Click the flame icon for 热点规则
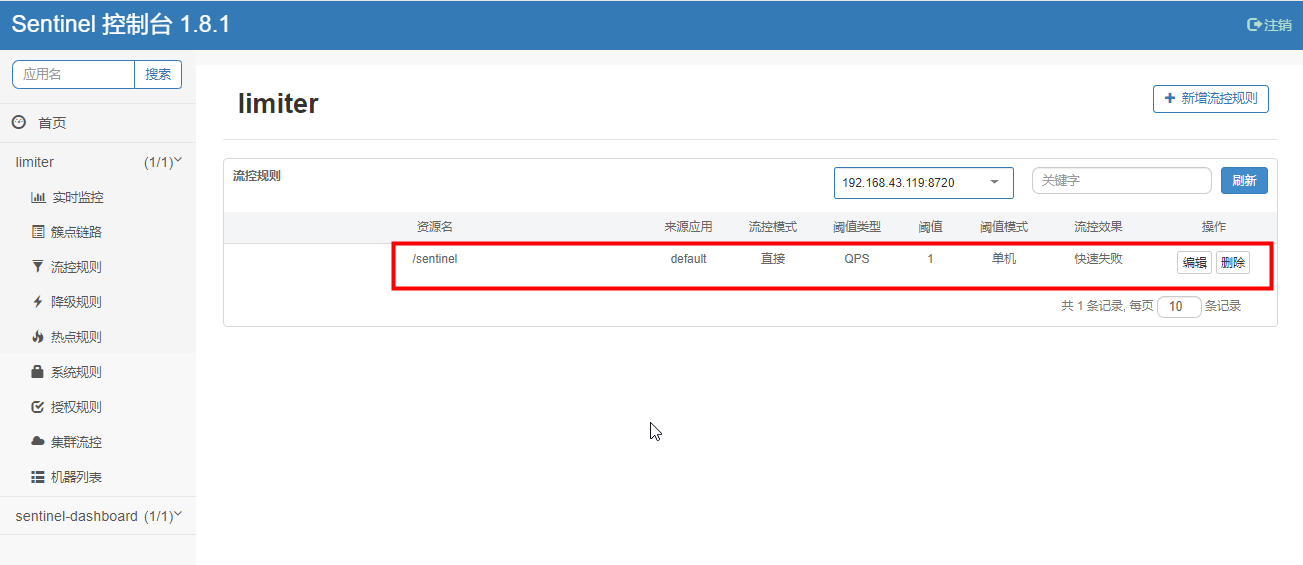The width and height of the screenshot is (1303, 565). tap(38, 337)
